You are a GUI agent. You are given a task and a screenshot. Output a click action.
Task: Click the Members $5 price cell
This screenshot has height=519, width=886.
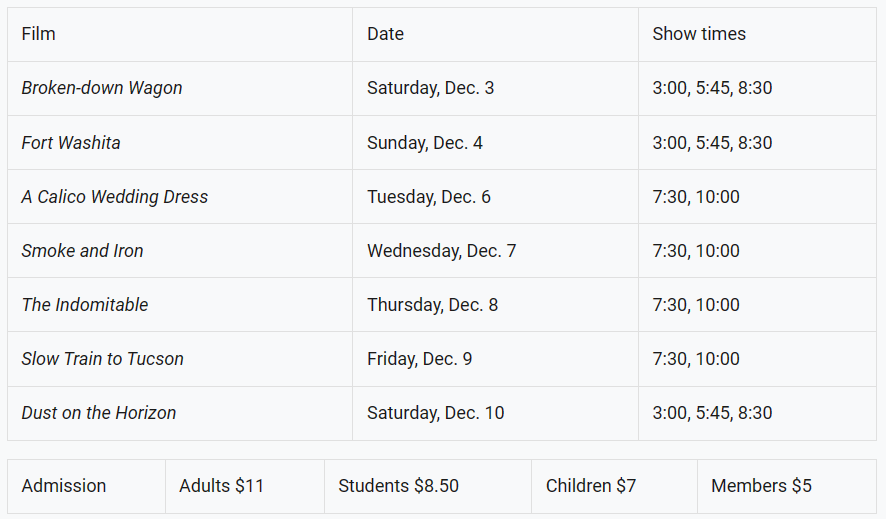[761, 486]
